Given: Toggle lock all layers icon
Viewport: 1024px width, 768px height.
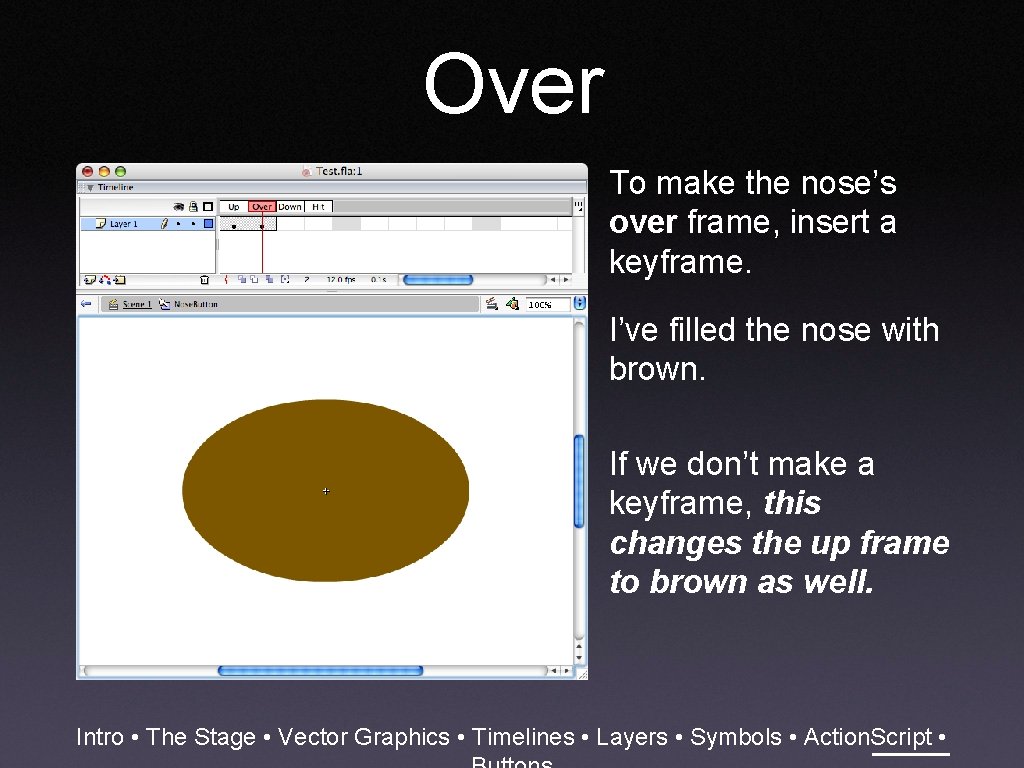Looking at the screenshot, I should [193, 206].
